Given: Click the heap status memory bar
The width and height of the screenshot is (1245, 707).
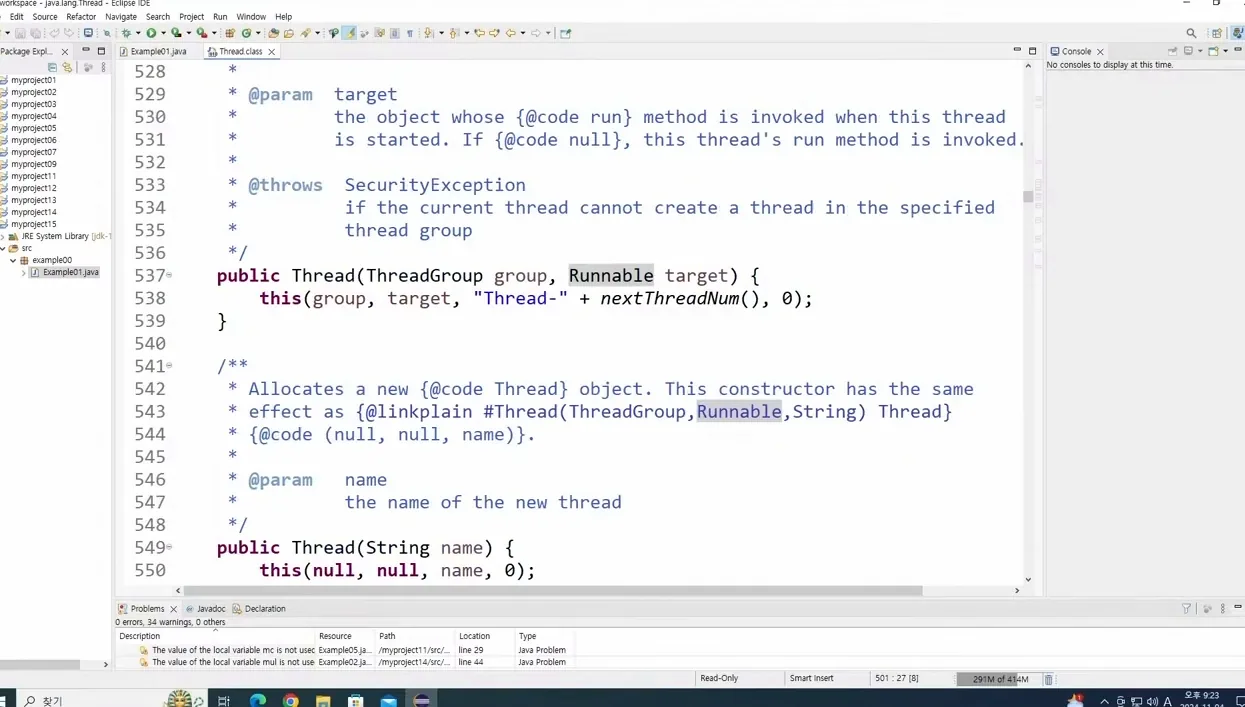Looking at the screenshot, I should pyautogui.click(x=999, y=679).
